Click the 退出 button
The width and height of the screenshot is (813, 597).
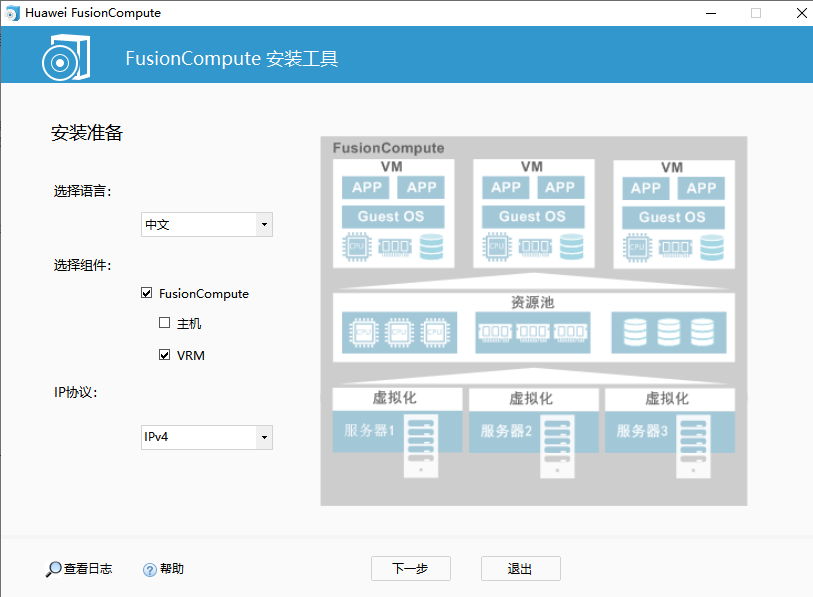click(520, 568)
